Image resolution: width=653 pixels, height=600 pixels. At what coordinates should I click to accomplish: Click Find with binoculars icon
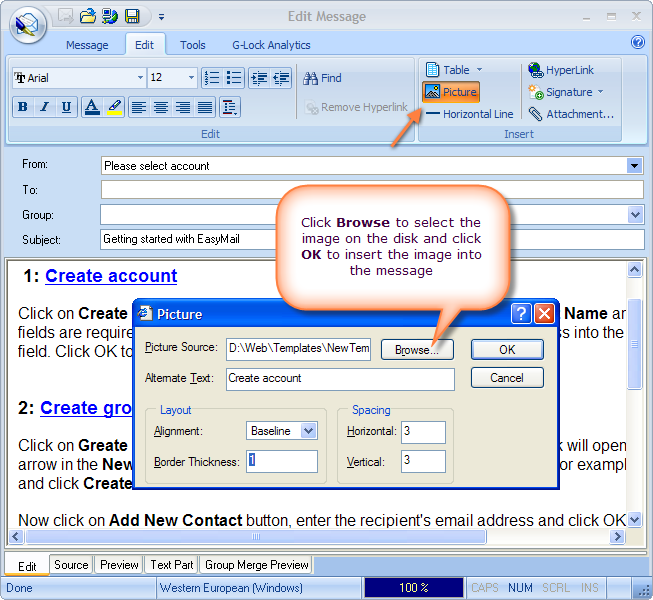pos(322,78)
